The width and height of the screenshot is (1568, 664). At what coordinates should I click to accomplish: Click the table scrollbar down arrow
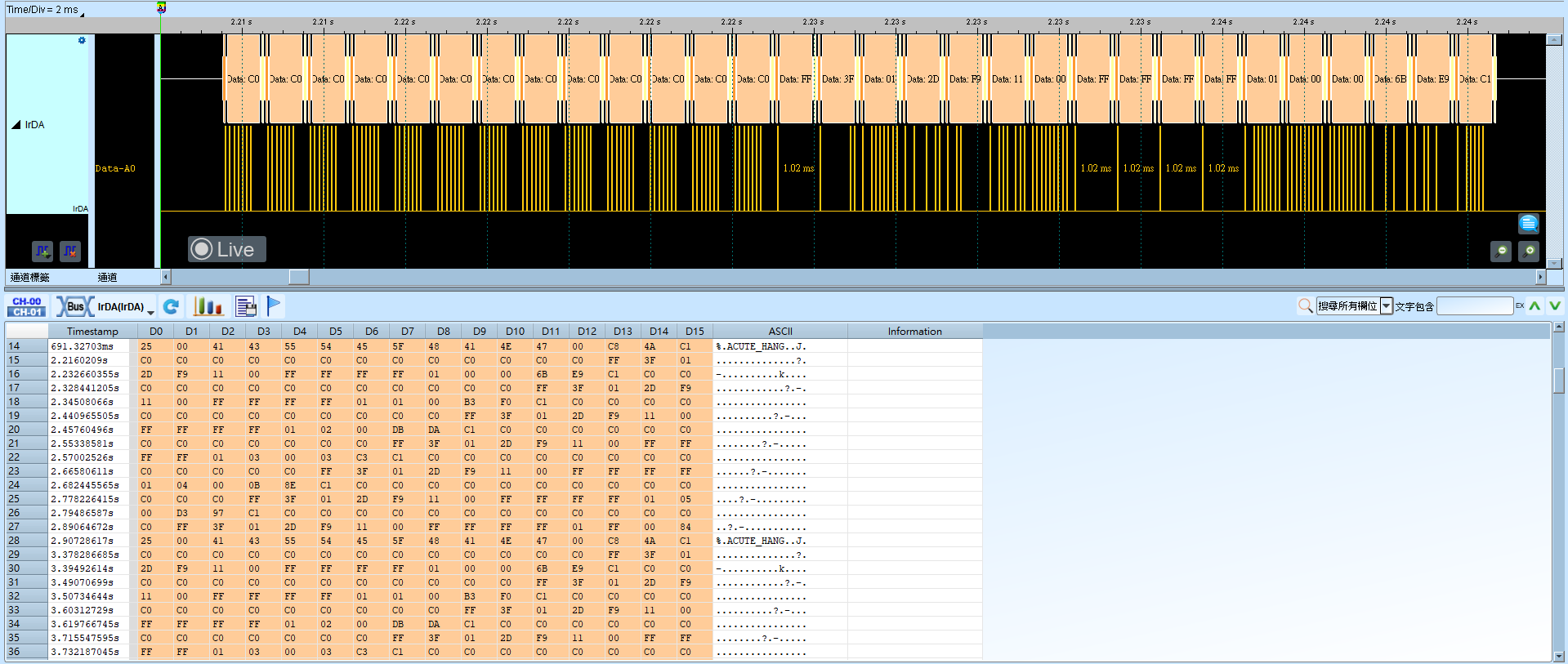(1558, 656)
